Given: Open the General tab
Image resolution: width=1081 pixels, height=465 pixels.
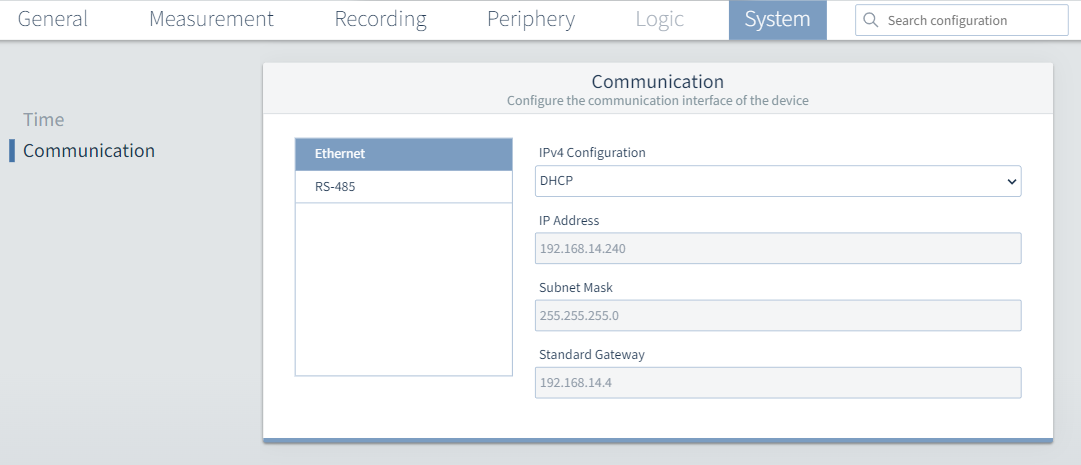Looking at the screenshot, I should pos(52,19).
